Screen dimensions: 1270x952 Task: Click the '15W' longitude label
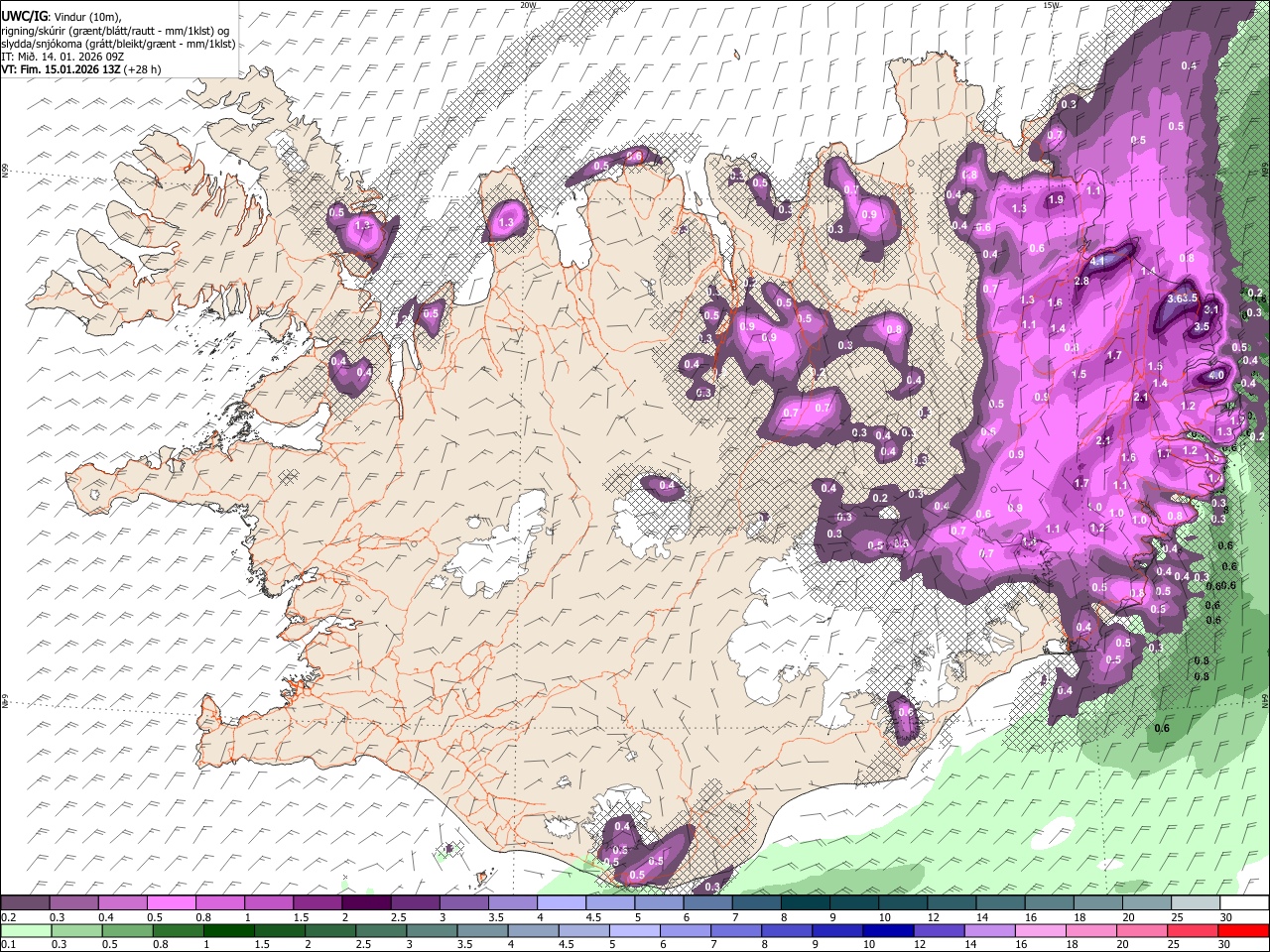click(1051, 5)
